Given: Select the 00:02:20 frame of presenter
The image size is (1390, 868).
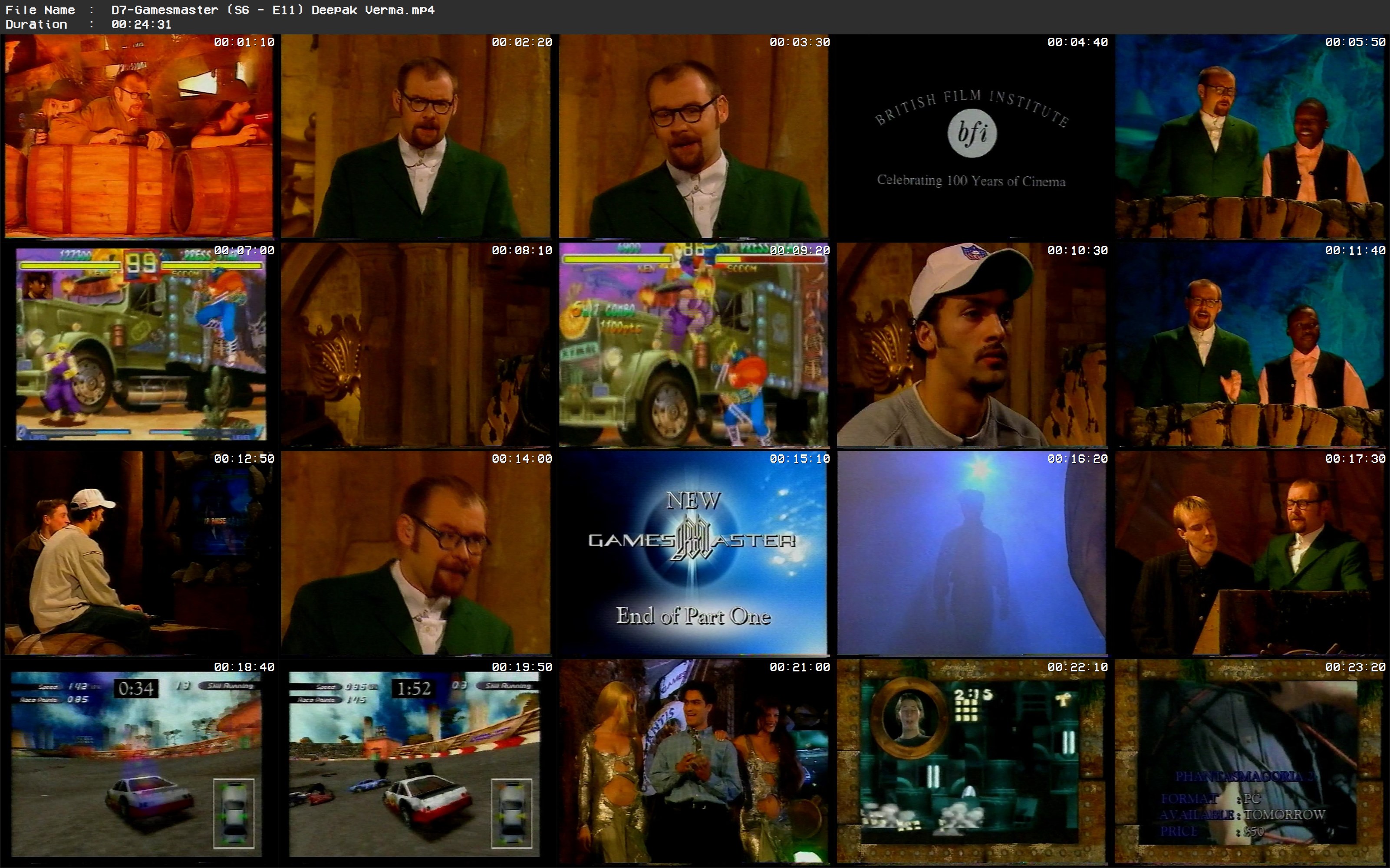Looking at the screenshot, I should tap(416, 136).
